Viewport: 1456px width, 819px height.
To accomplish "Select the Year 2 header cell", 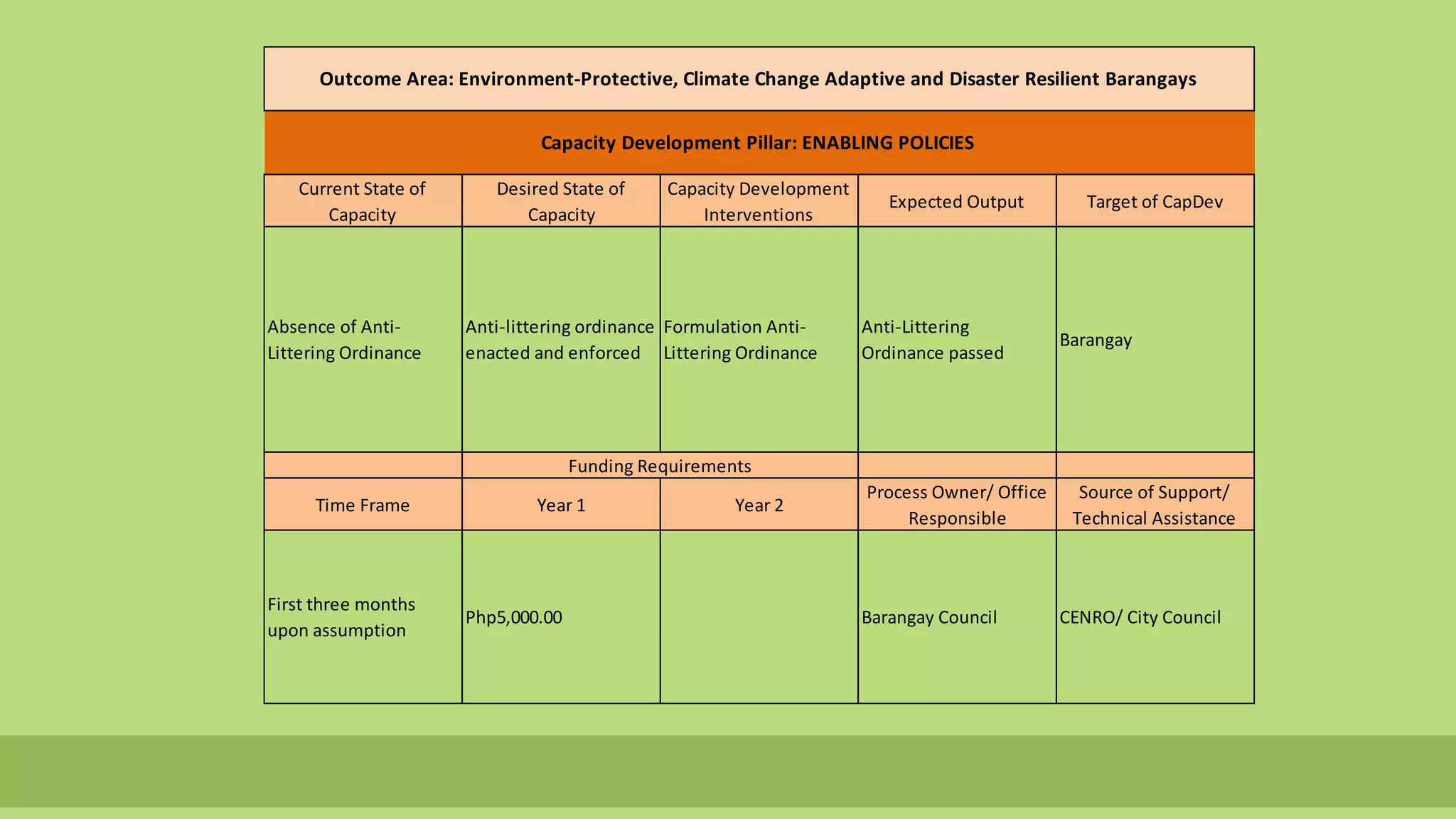I will click(758, 505).
